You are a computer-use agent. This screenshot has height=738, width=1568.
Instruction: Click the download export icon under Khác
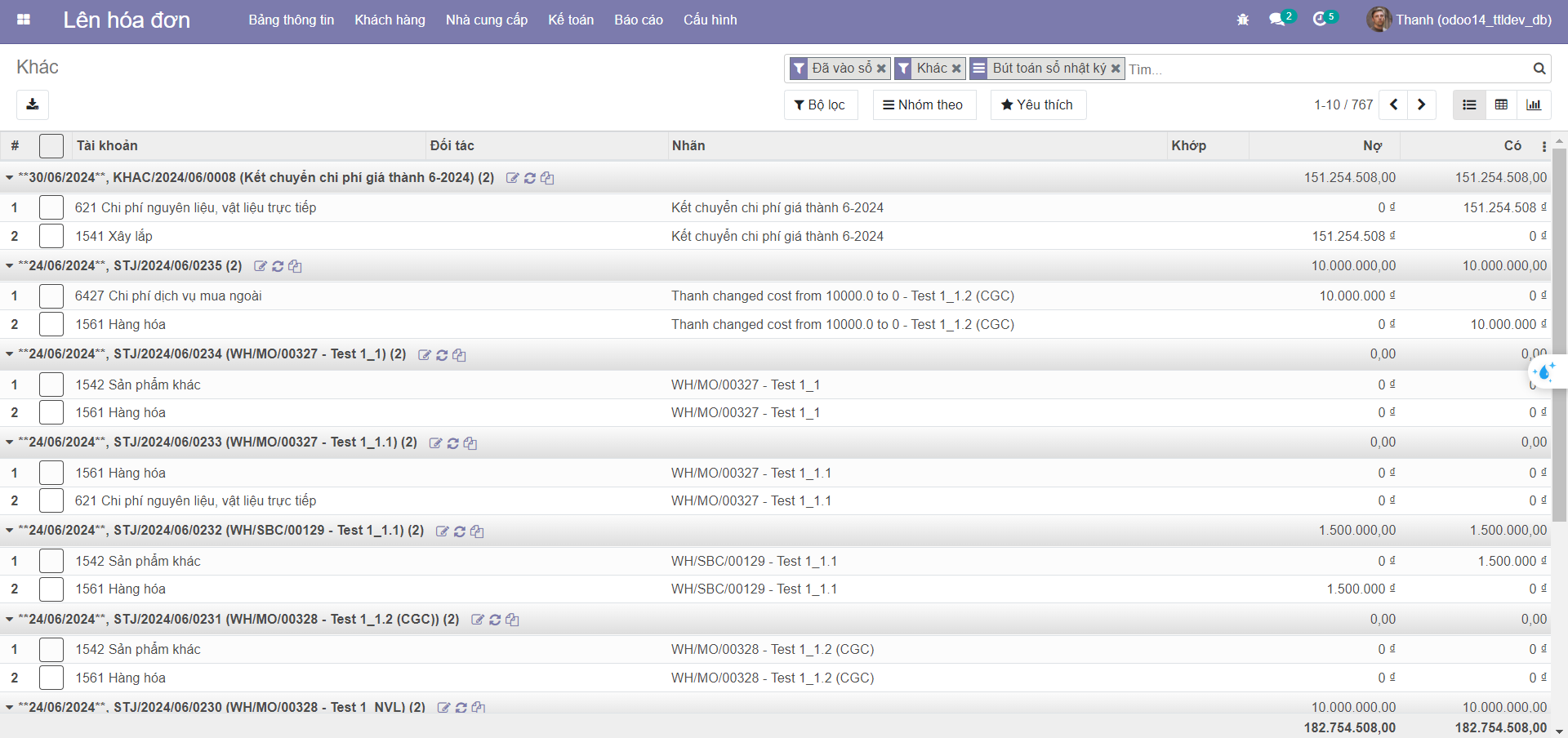[33, 104]
